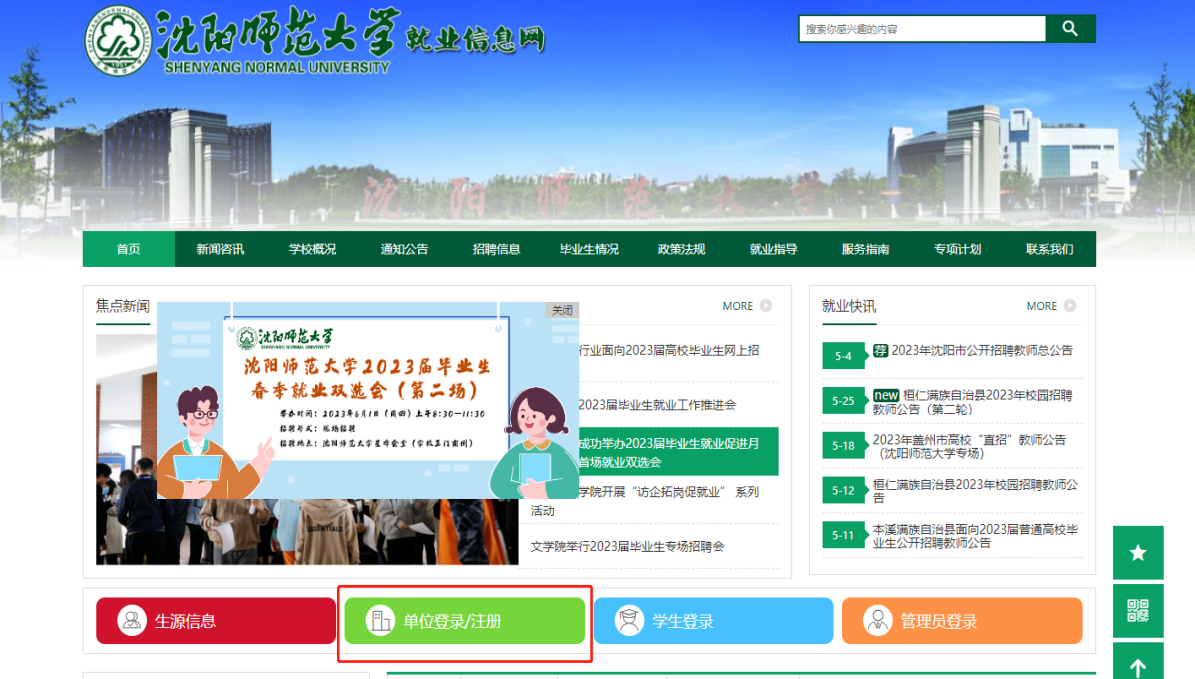
Task: Click the 5-25 date tag
Action: (843, 401)
